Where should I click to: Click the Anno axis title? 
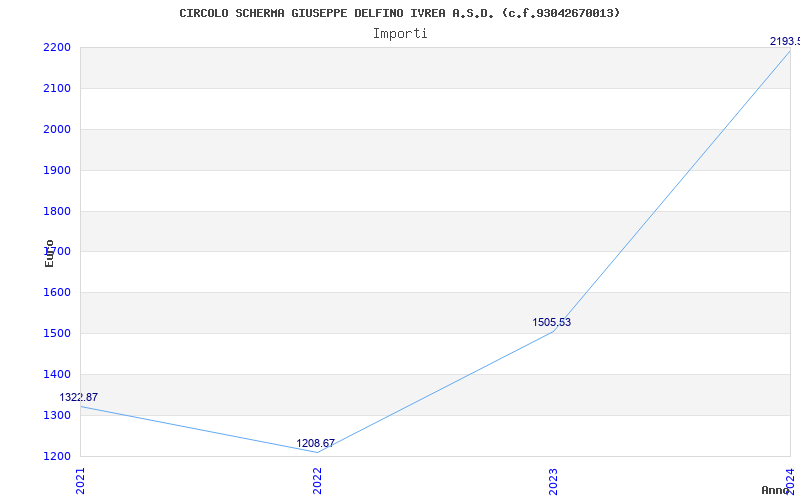coord(775,490)
